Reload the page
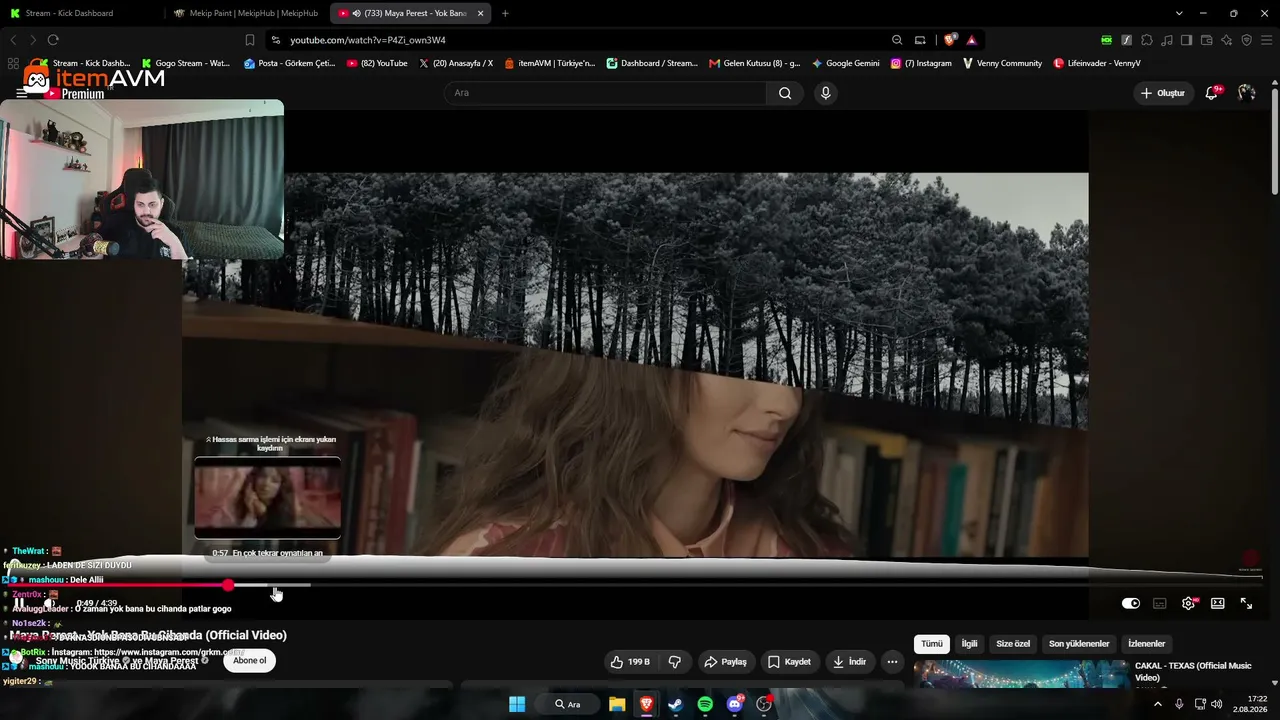The image size is (1280, 720). (53, 40)
